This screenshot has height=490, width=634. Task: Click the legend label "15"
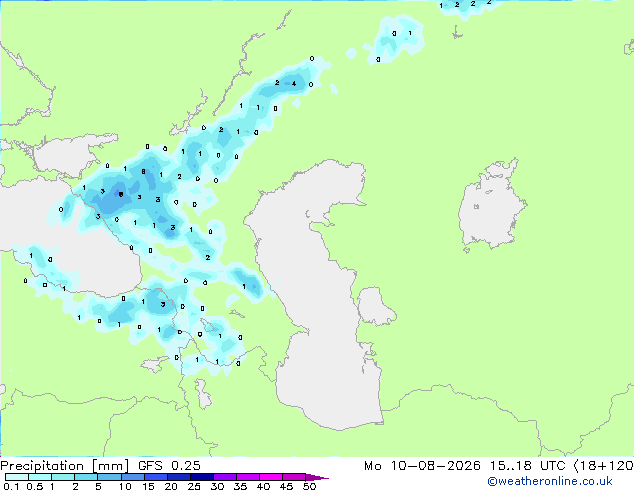[148, 486]
